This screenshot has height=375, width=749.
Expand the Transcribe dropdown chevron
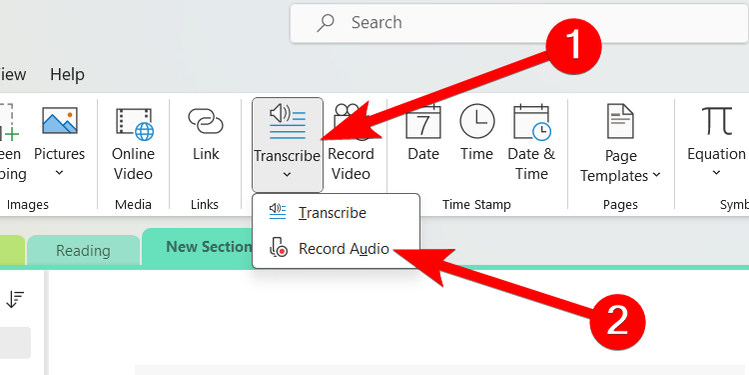287,175
